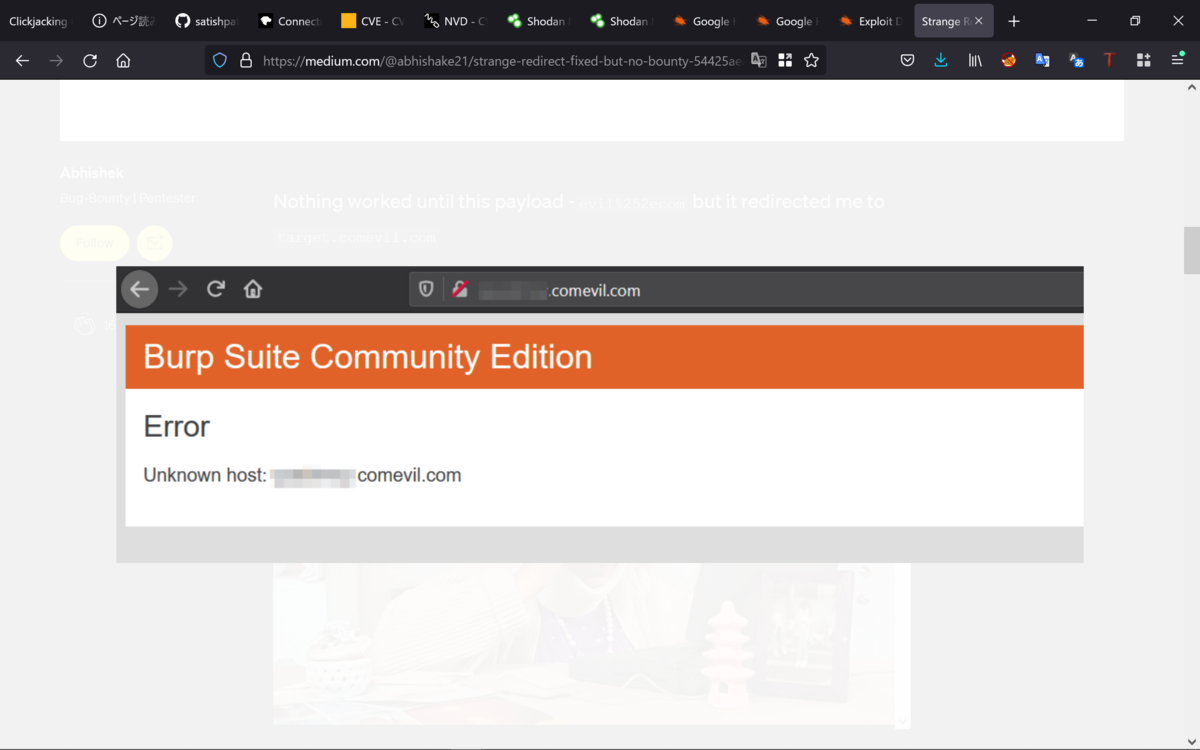Switch to the satishpa GitHub tab

pyautogui.click(x=206, y=21)
